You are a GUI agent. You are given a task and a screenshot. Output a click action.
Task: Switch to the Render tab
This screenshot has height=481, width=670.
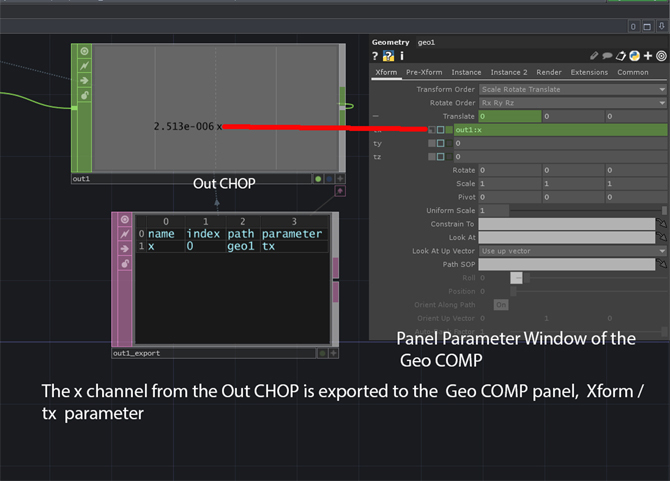[549, 72]
